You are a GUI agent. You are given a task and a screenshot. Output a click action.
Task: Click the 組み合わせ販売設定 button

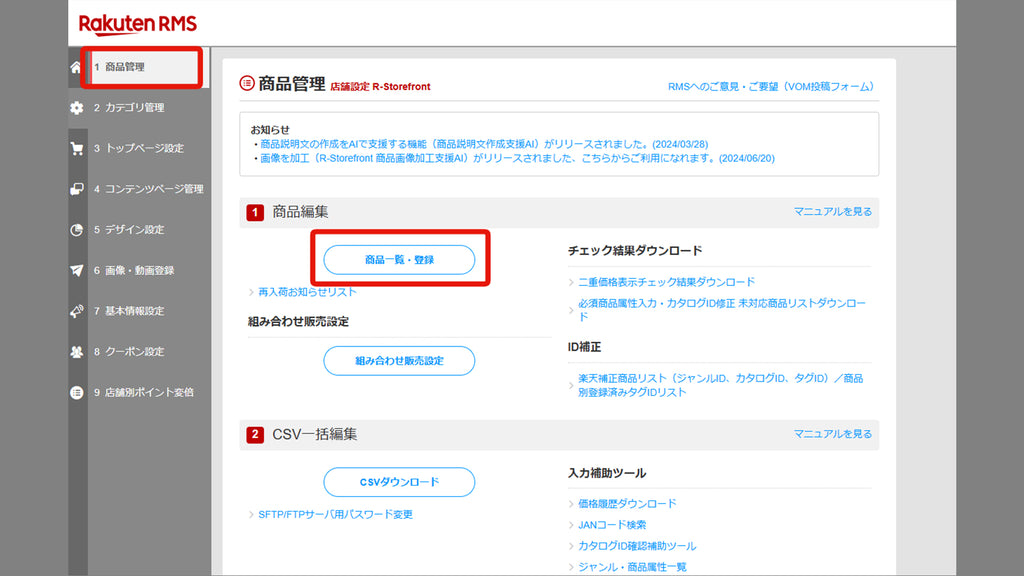(x=399, y=360)
